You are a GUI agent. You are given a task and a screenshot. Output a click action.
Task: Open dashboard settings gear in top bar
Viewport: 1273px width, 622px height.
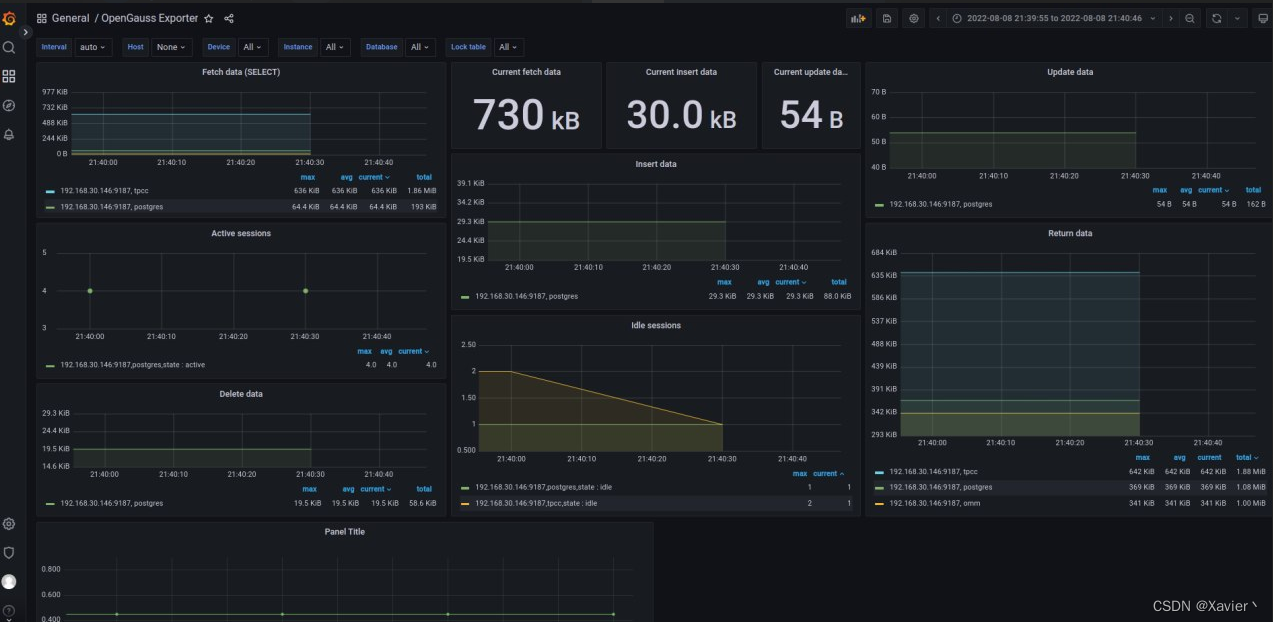913,18
